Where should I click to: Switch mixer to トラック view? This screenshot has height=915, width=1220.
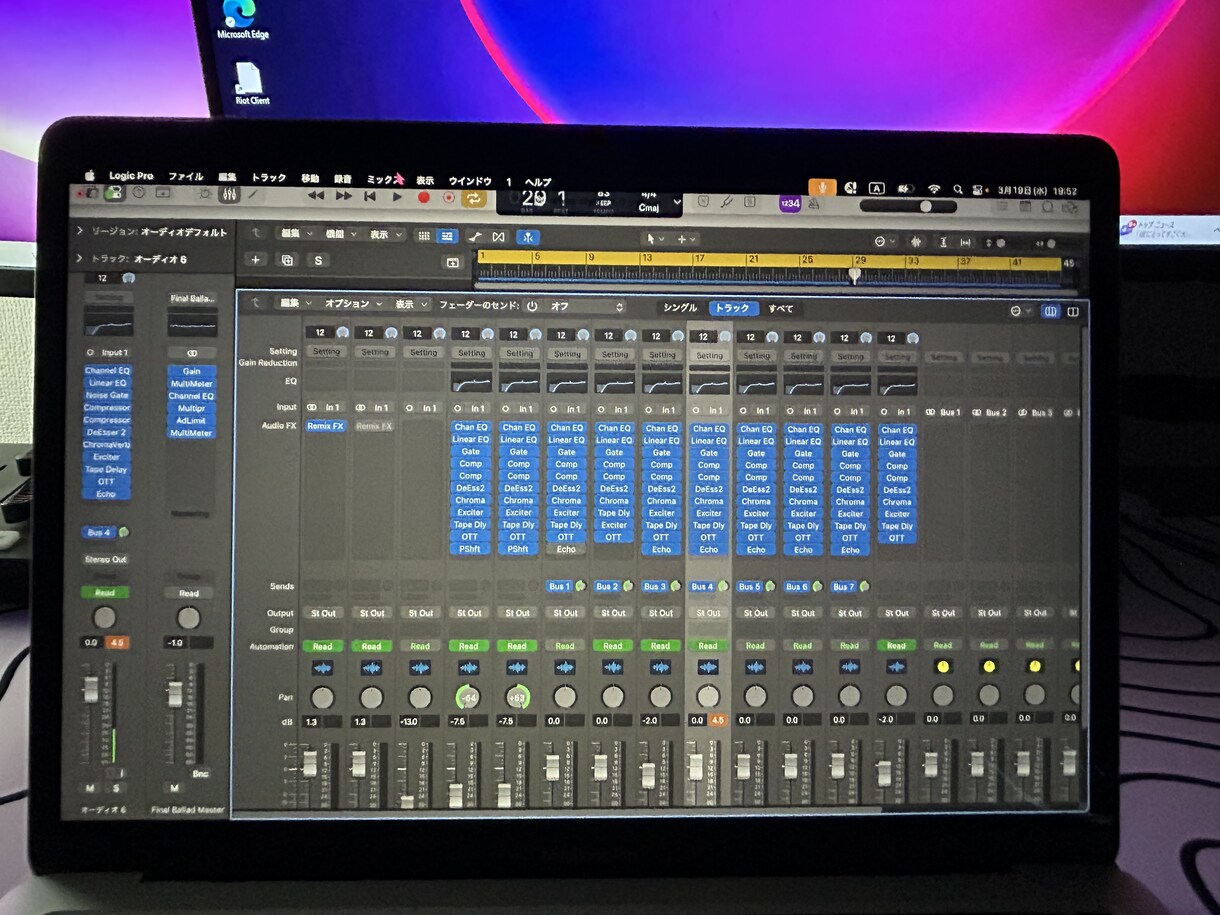pyautogui.click(x=732, y=308)
